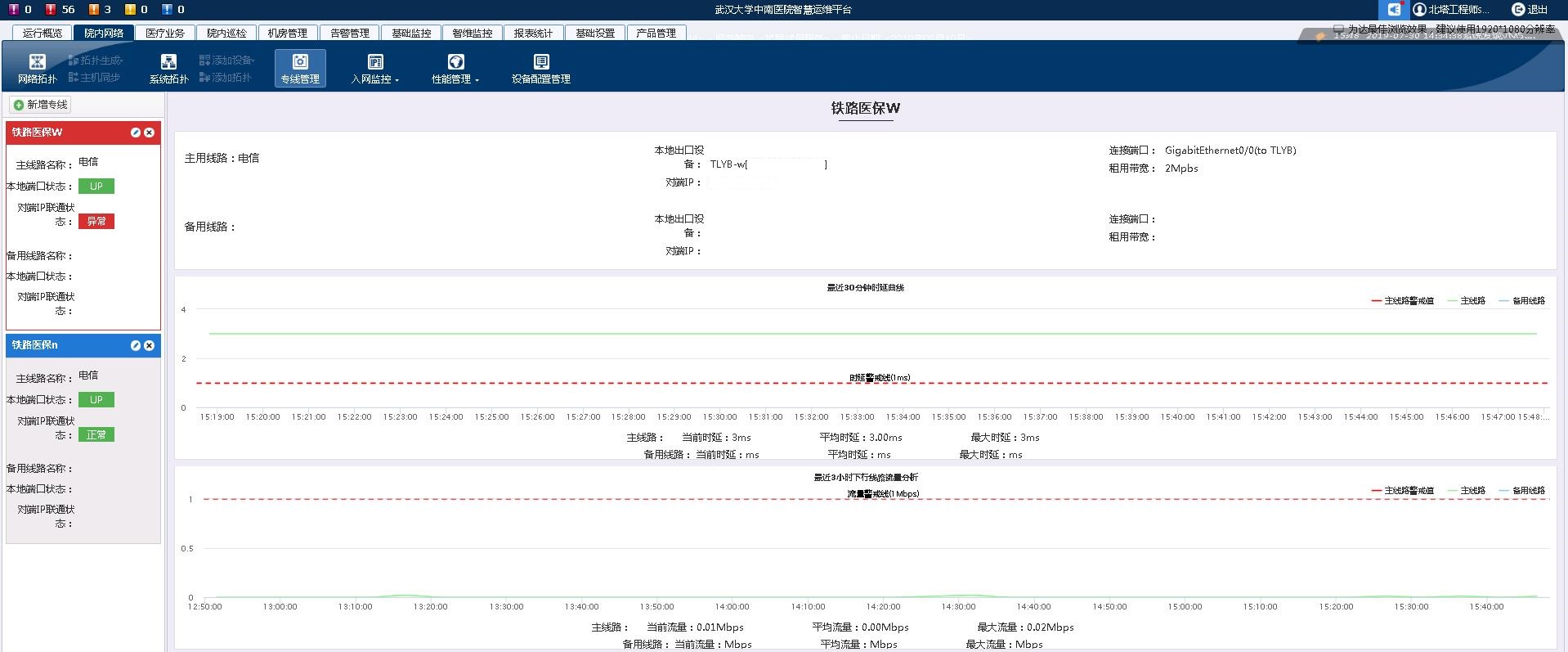Viewport: 1568px width, 652px height.
Task: Toggle 主线路警戒值 in traffic chart legend
Action: (1402, 491)
